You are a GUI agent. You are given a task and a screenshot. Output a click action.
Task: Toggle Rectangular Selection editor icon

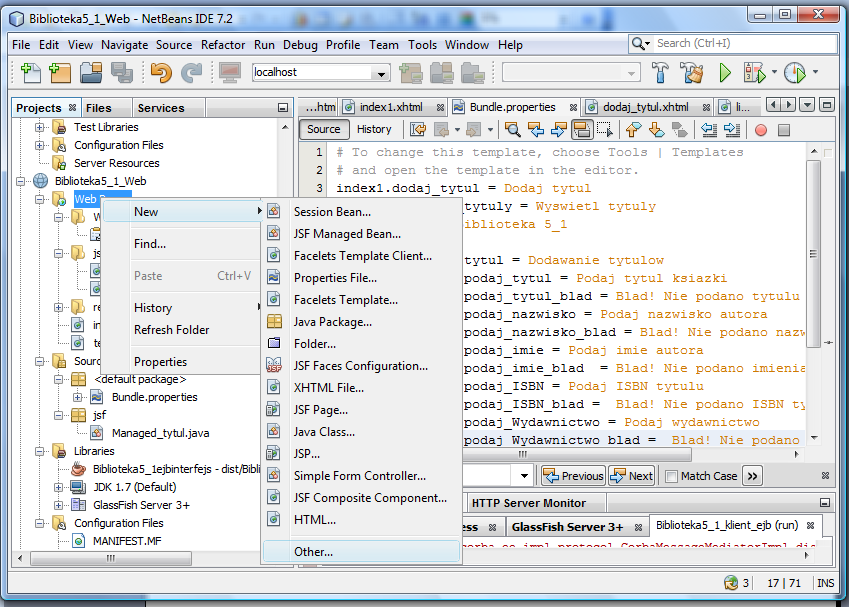[604, 130]
